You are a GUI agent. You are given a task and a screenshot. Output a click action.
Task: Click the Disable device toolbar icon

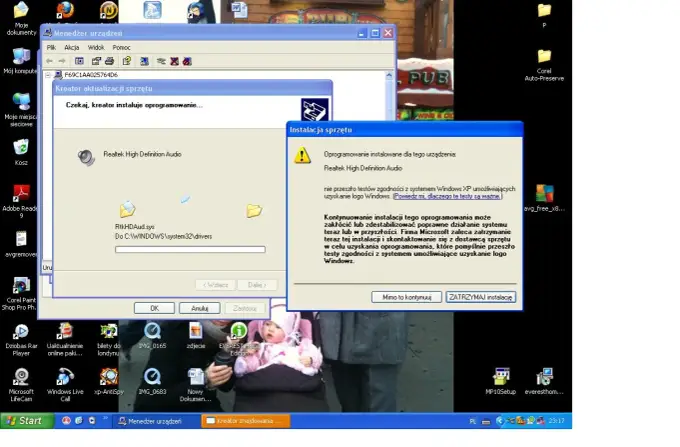point(187,61)
